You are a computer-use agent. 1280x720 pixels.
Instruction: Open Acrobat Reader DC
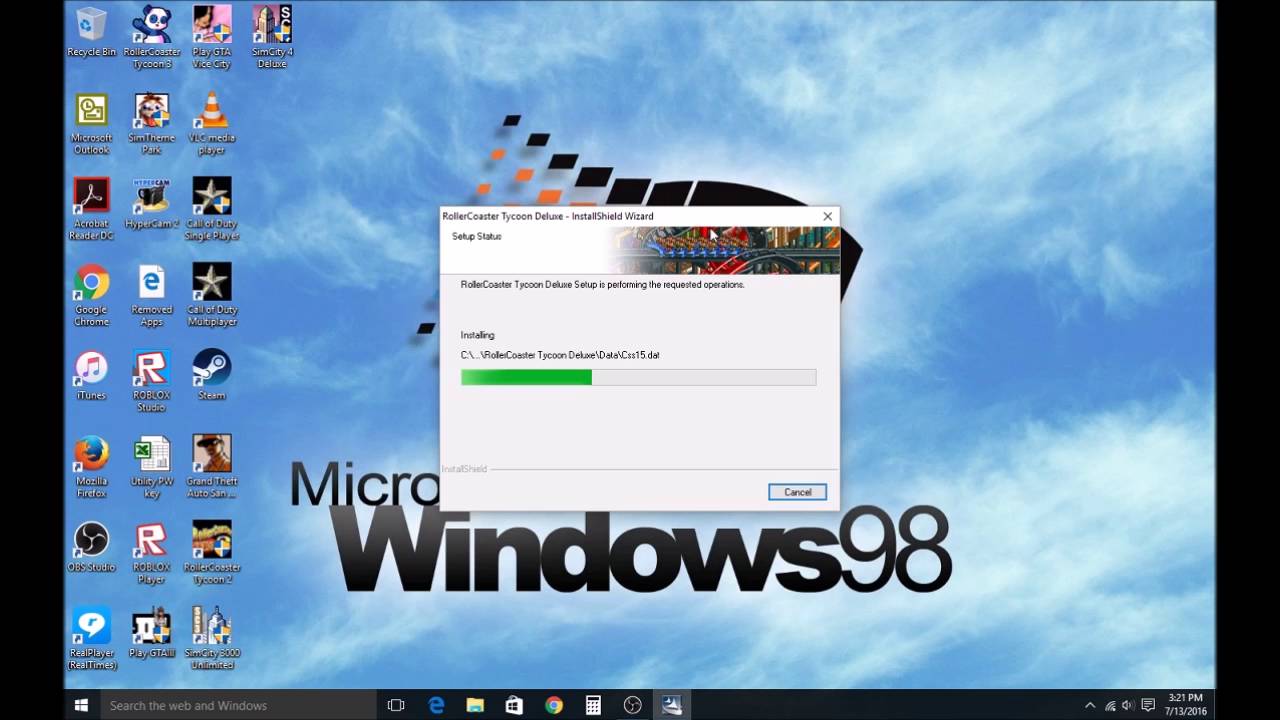pos(91,197)
